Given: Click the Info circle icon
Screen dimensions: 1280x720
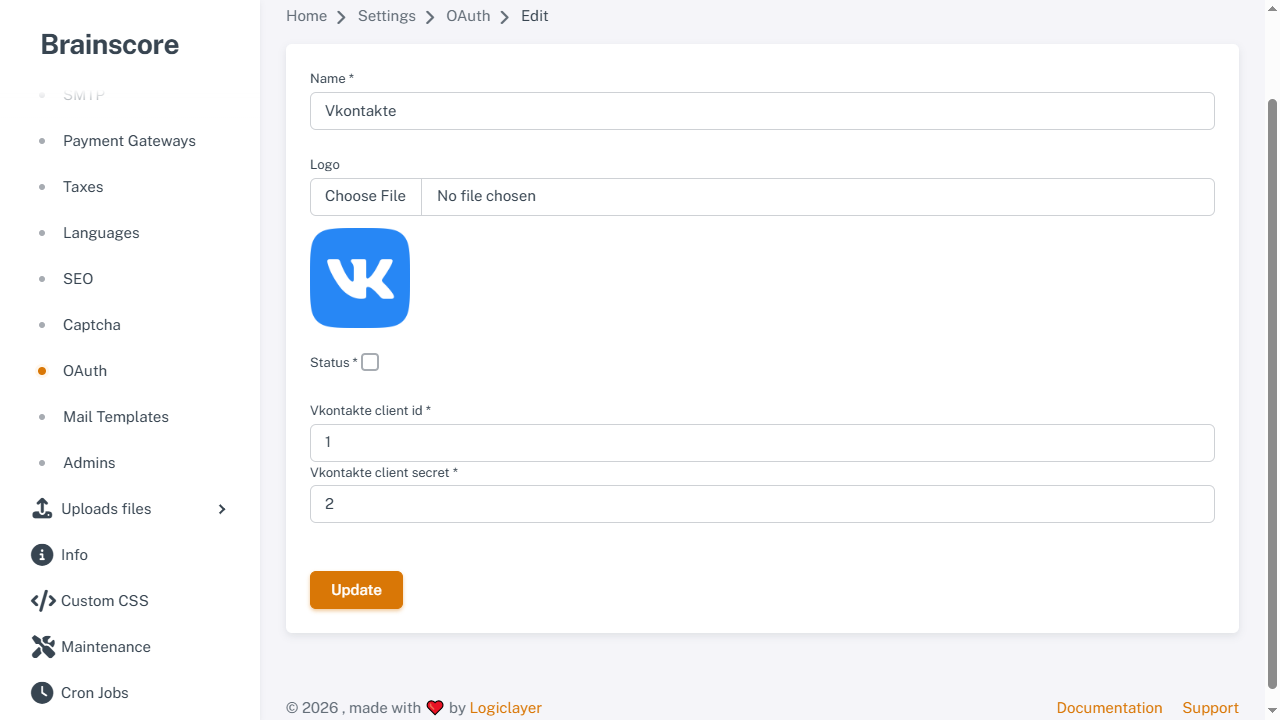Looking at the screenshot, I should point(42,555).
